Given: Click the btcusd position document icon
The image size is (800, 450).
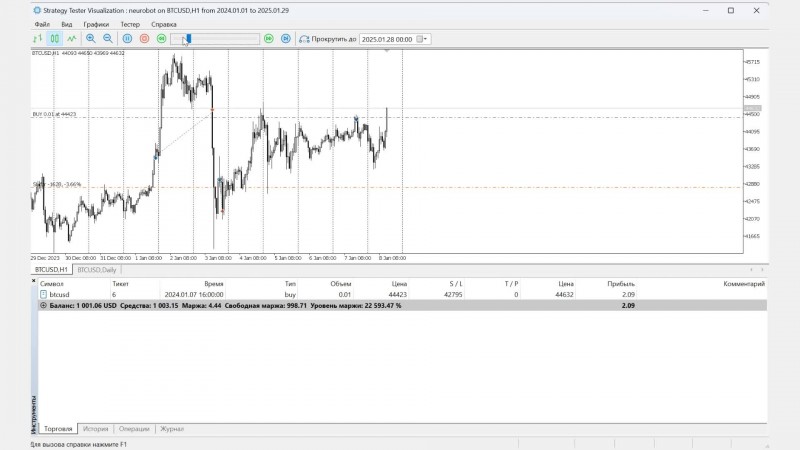Looking at the screenshot, I should click(43, 294).
